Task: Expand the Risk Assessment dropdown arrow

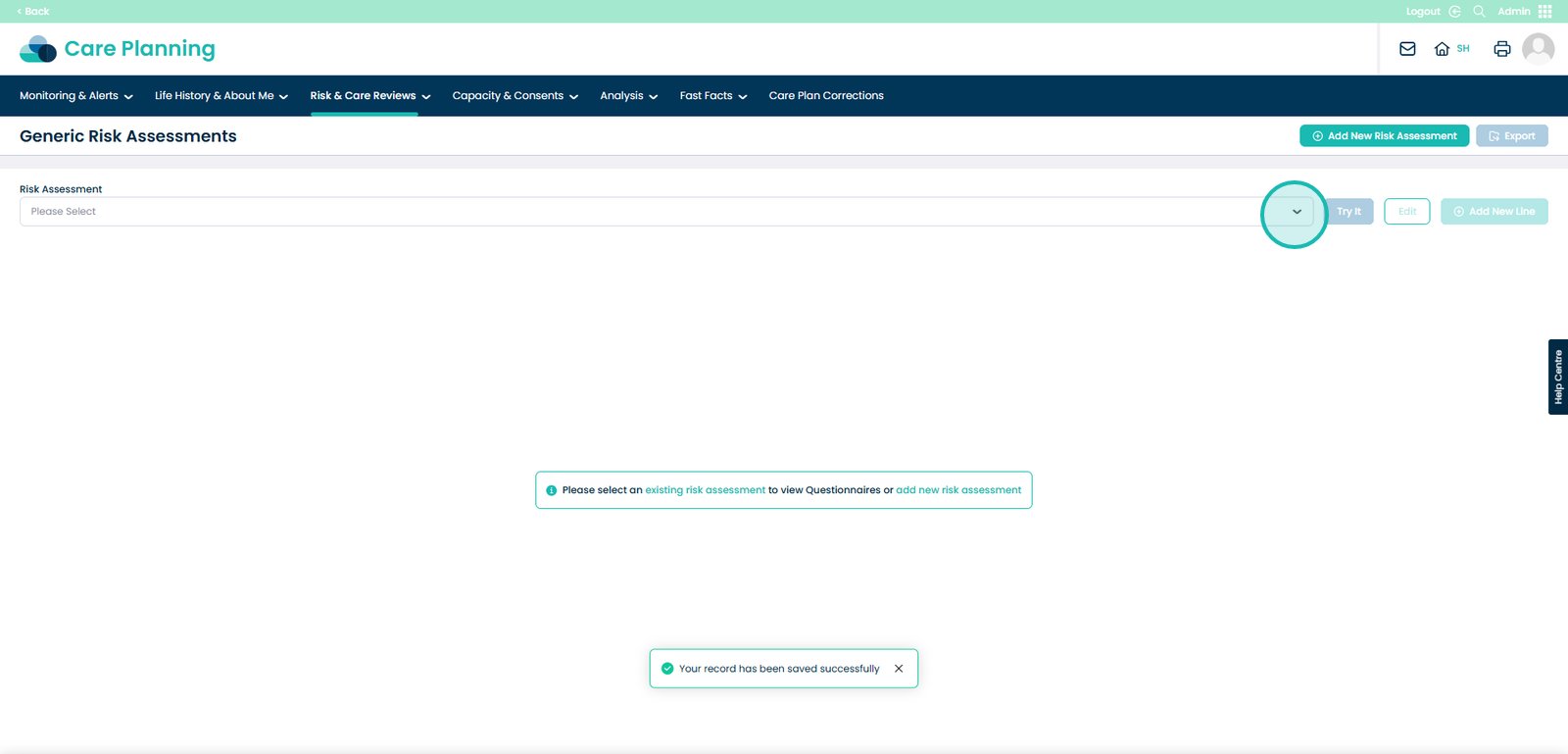Action: (1297, 212)
